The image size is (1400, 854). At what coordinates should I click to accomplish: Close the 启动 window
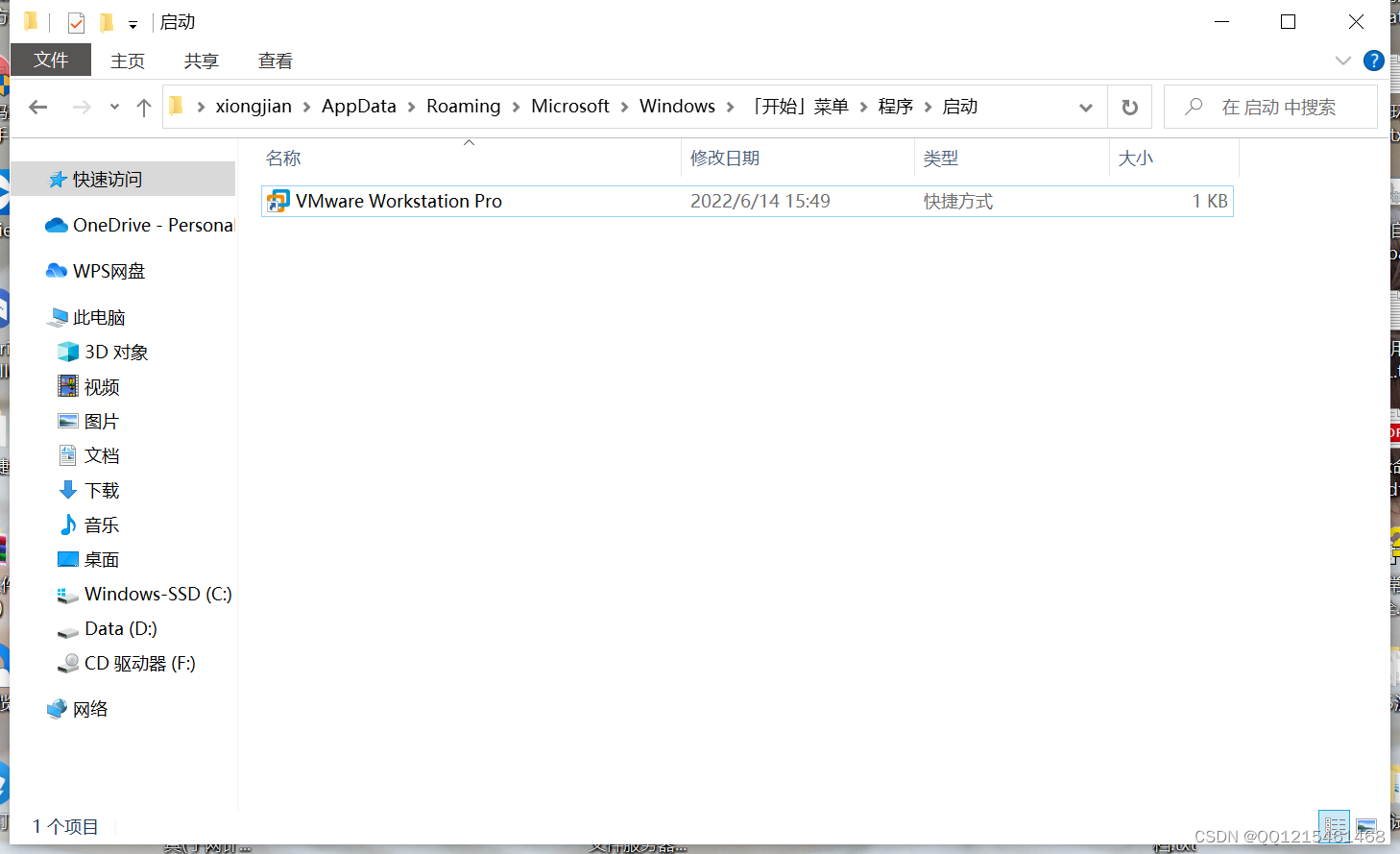click(x=1356, y=21)
